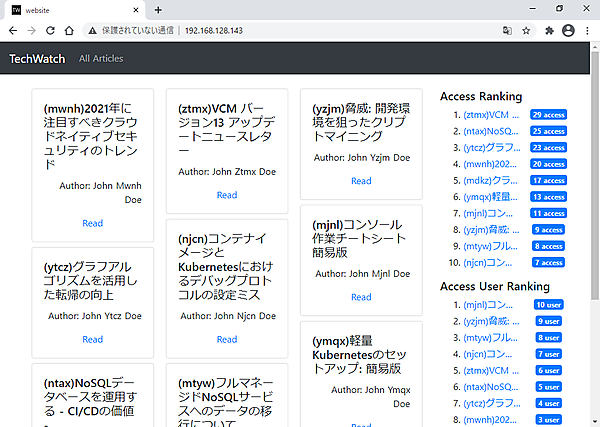Viewport: 600px width, 427px height.
Task: Read the (mwnh) cloud native security article
Action: tap(93, 223)
